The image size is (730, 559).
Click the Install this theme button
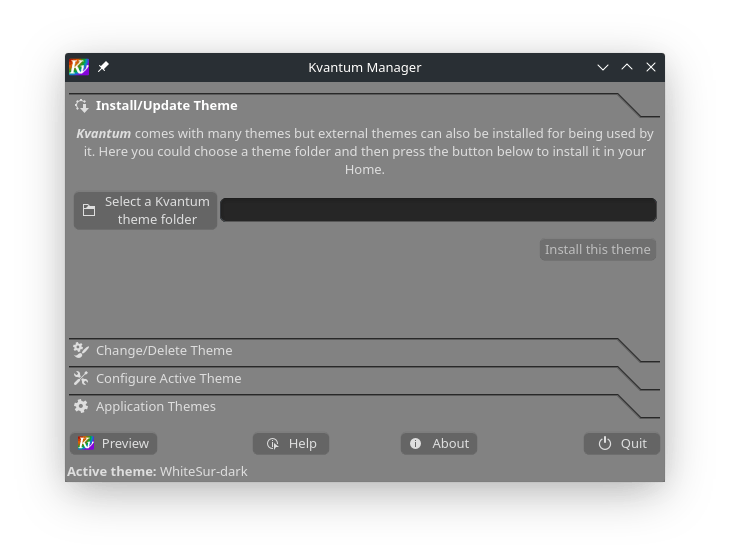pyautogui.click(x=598, y=249)
